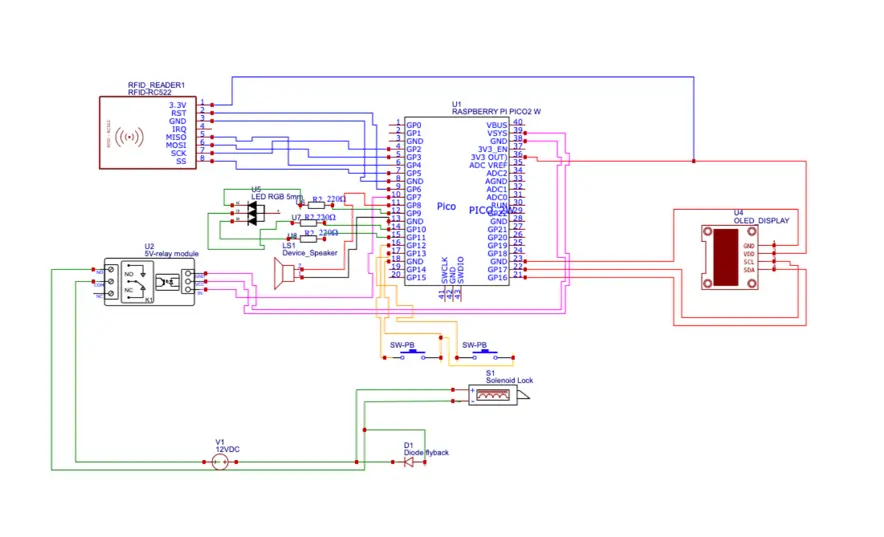The image size is (884, 537).
Task: Click the RST pin label
Action: point(179,113)
